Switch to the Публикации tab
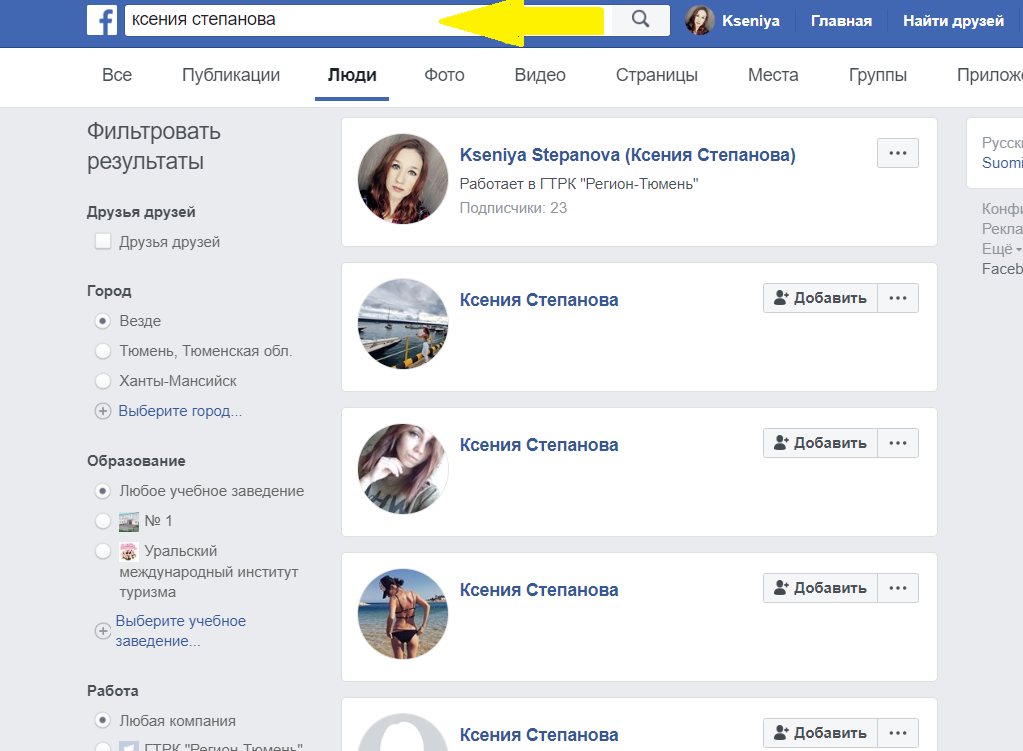 (x=231, y=75)
